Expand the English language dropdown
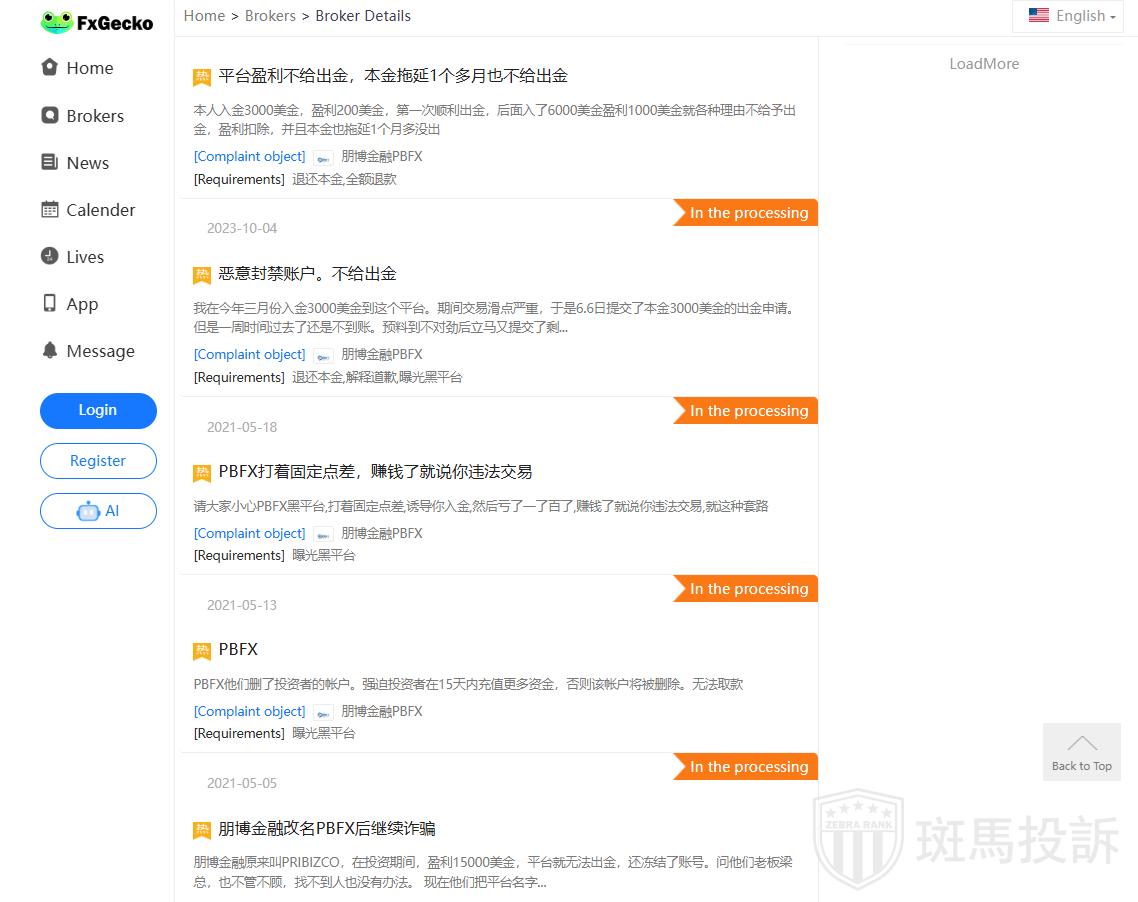The height and width of the screenshot is (902, 1138). point(1071,16)
